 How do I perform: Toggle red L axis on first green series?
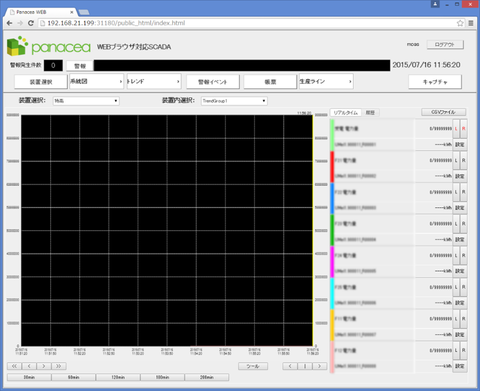(456, 128)
